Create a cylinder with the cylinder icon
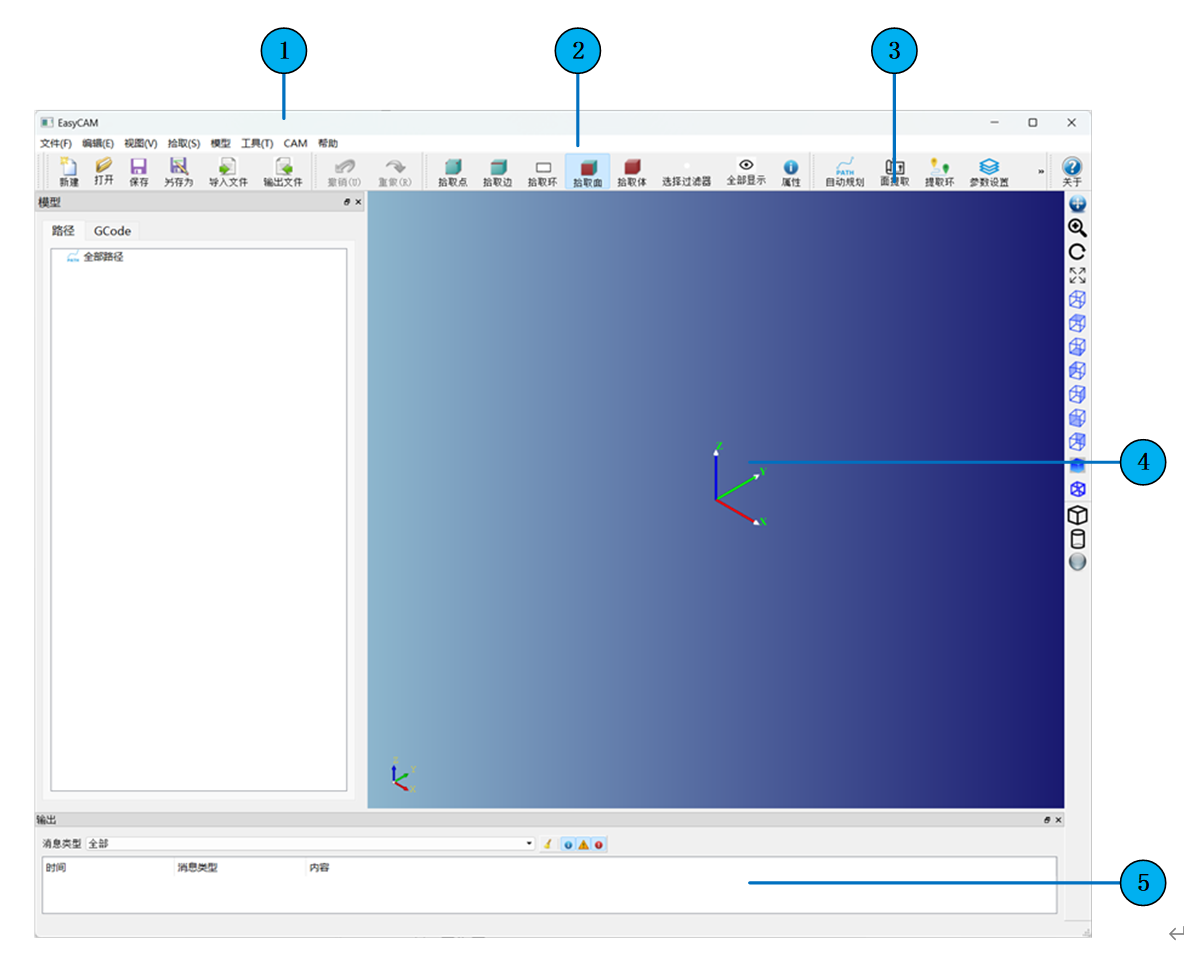 [x=1077, y=539]
